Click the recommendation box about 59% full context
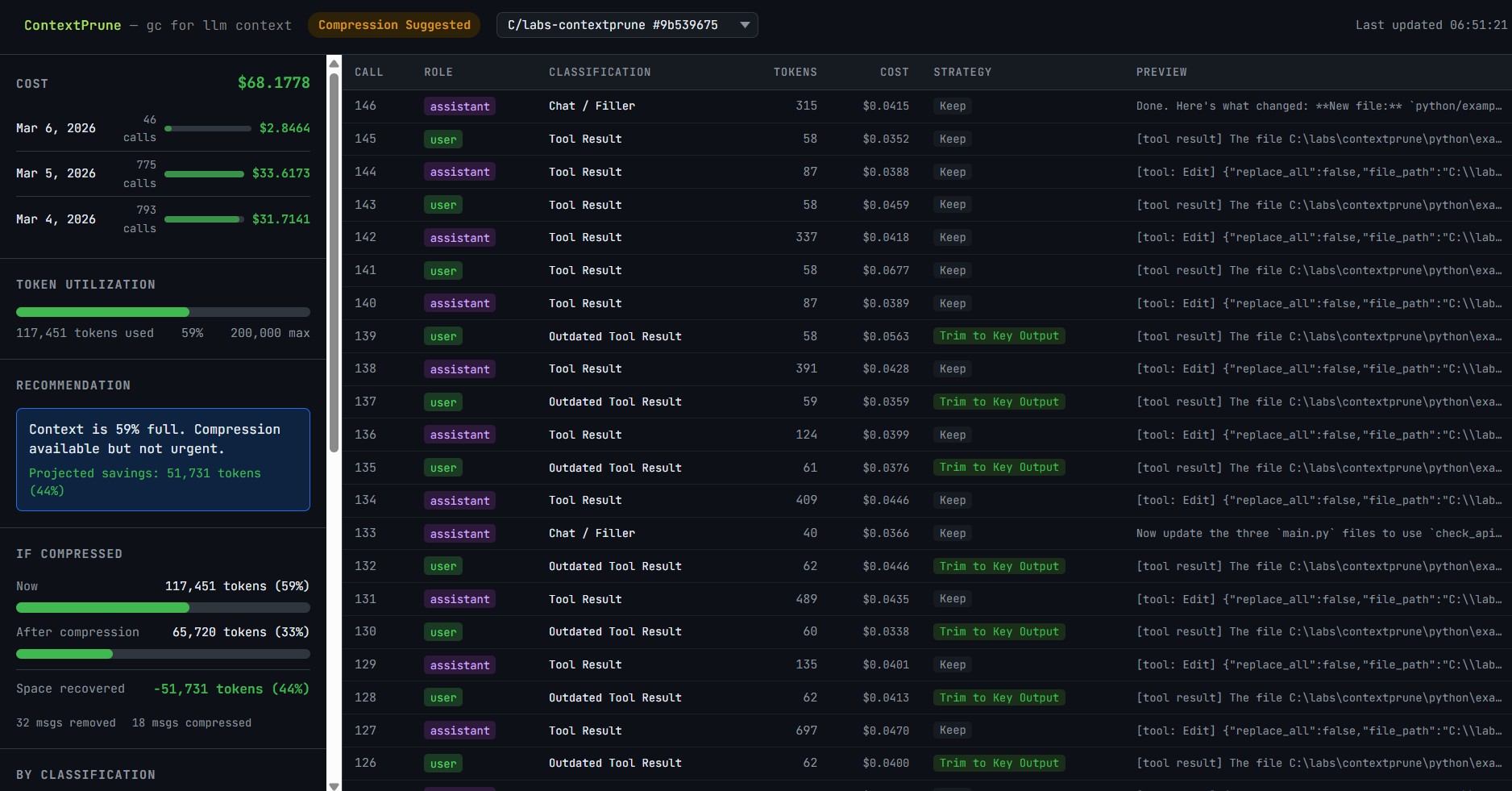Image resolution: width=1512 pixels, height=791 pixels. pyautogui.click(x=163, y=460)
